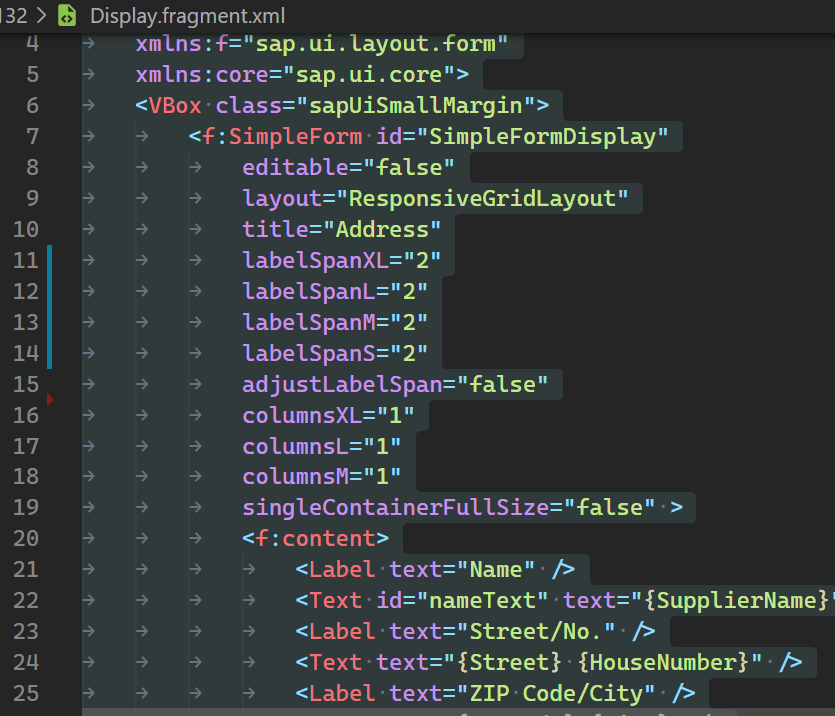
Task: Click the labelSpanXL attribute
Action: (x=315, y=260)
